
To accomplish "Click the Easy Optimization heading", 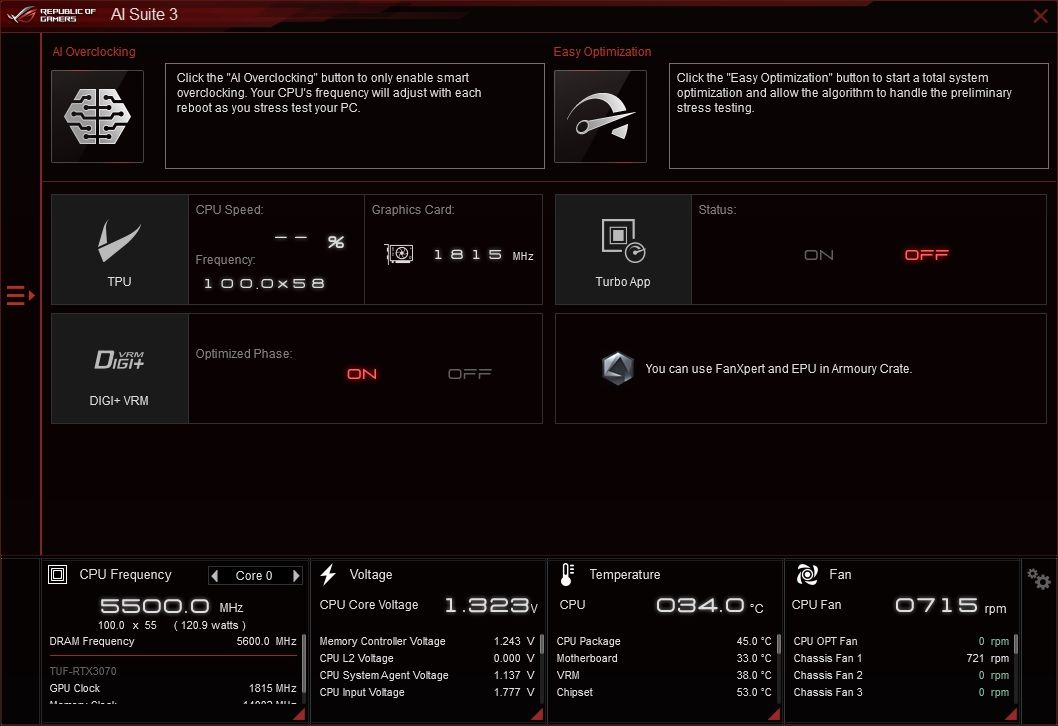I will tap(603, 52).
